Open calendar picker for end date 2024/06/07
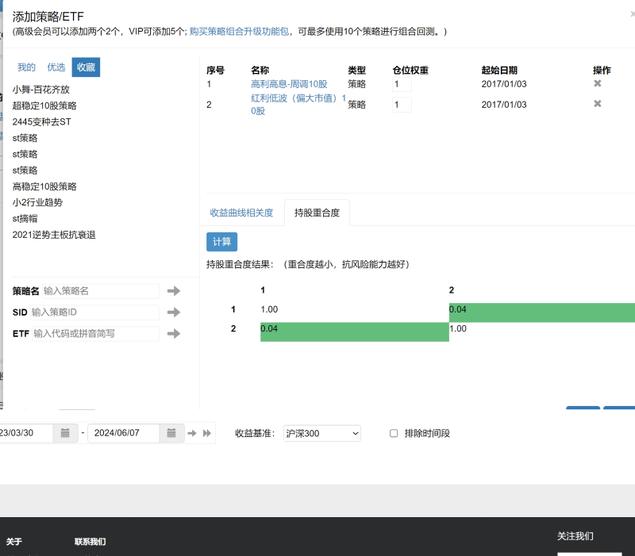This screenshot has width=635, height=556. [x=170, y=433]
